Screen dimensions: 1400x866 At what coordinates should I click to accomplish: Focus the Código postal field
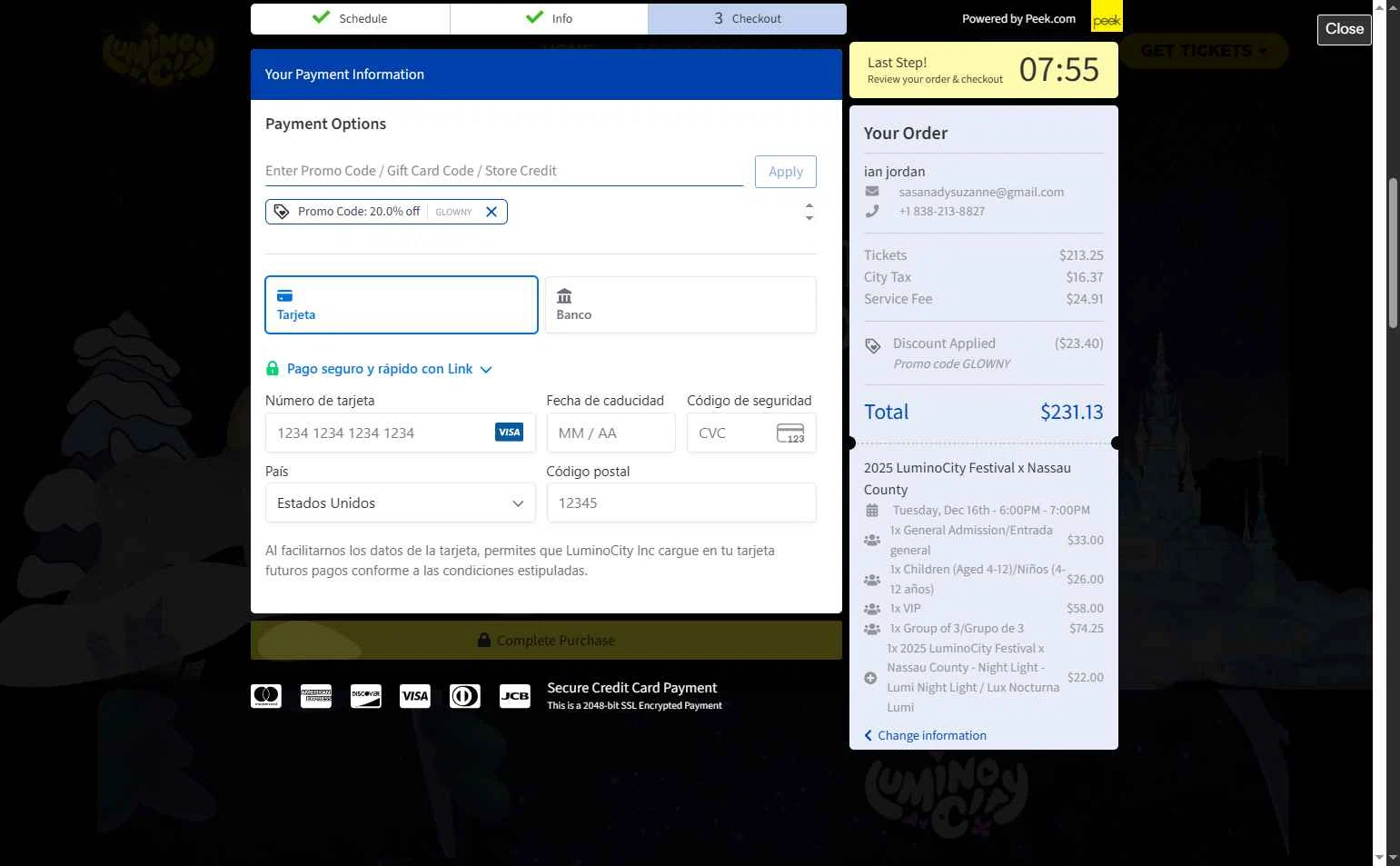[x=681, y=503]
